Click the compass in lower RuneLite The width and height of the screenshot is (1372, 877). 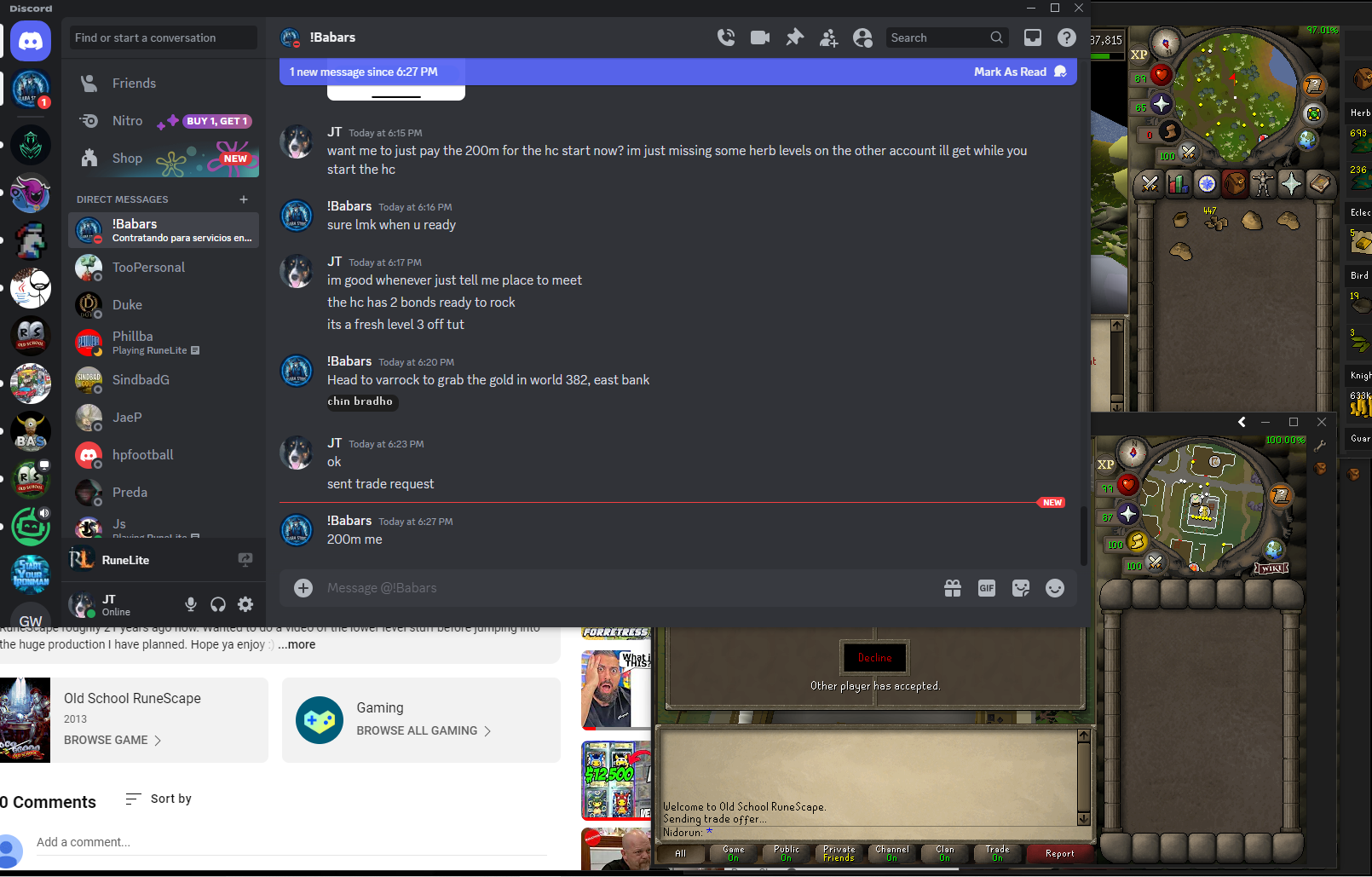click(x=1133, y=453)
